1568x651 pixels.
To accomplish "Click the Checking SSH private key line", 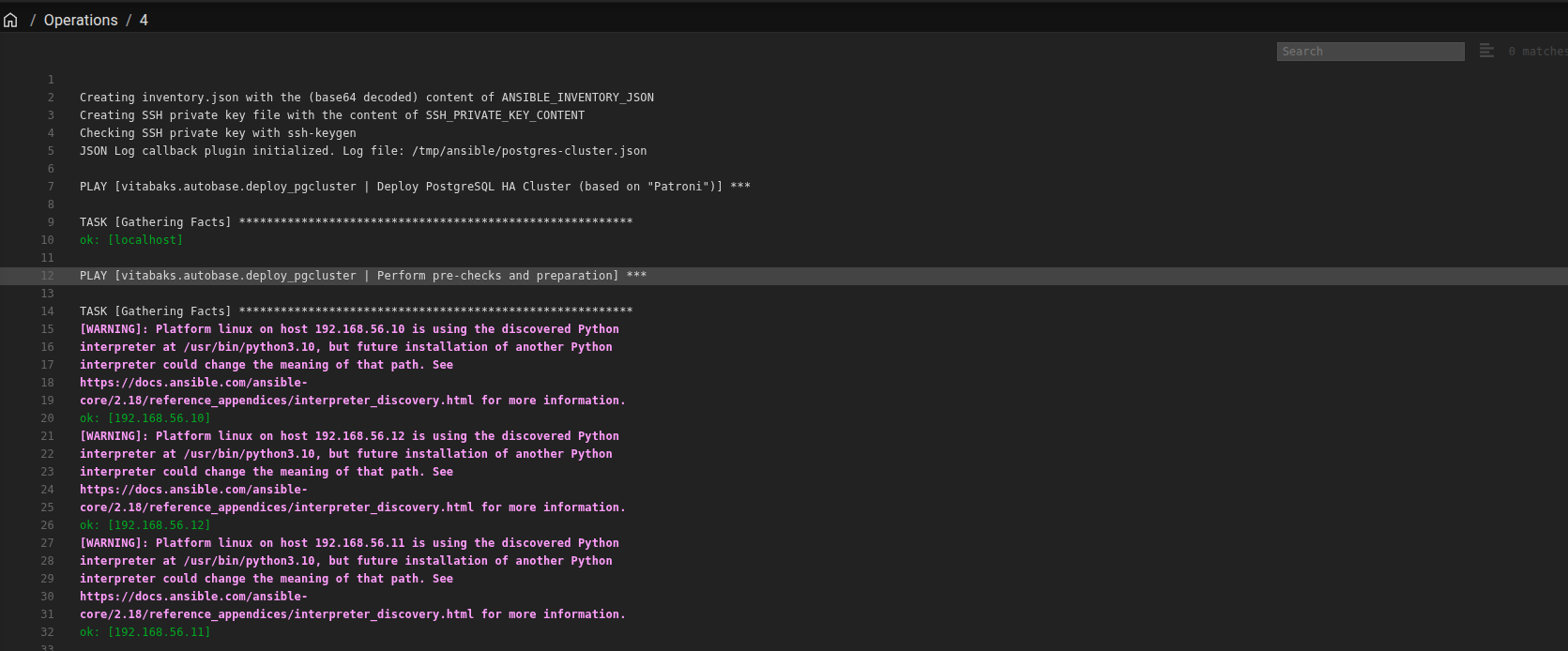I will pyautogui.click(x=218, y=133).
